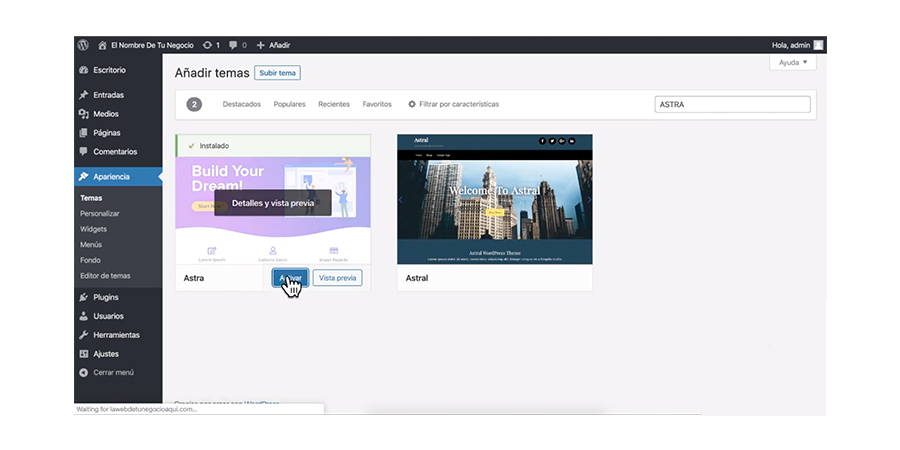Open the Personalizar submenu item
Viewport: 900px width, 450px height.
pyautogui.click(x=100, y=214)
